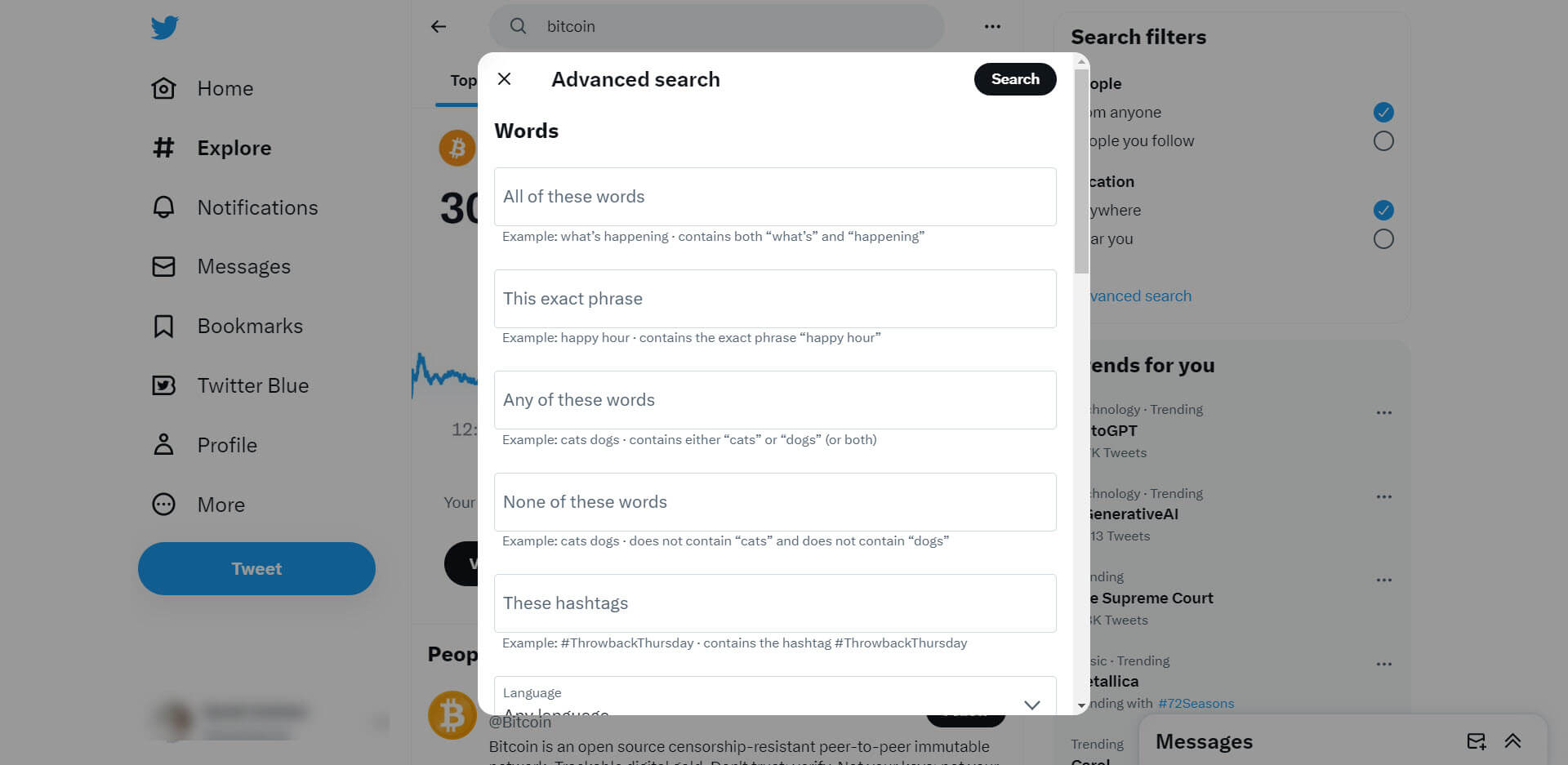Open Notifications via the bell icon
The image size is (1568, 765).
163,207
